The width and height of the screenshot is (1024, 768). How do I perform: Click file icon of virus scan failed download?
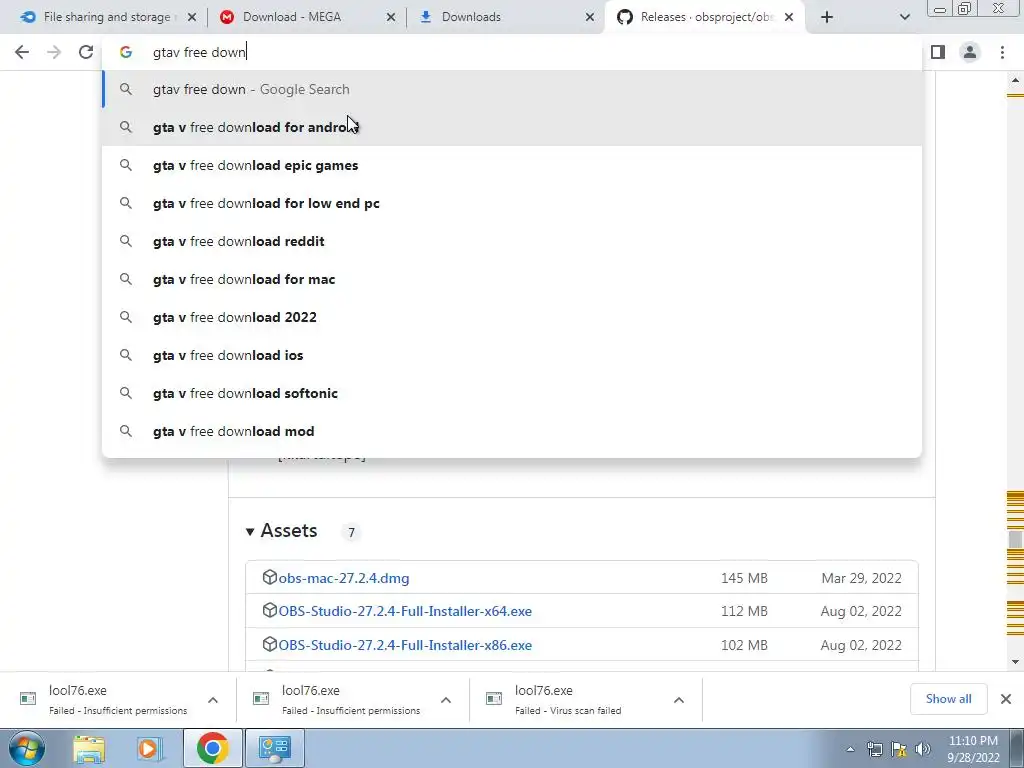point(494,699)
